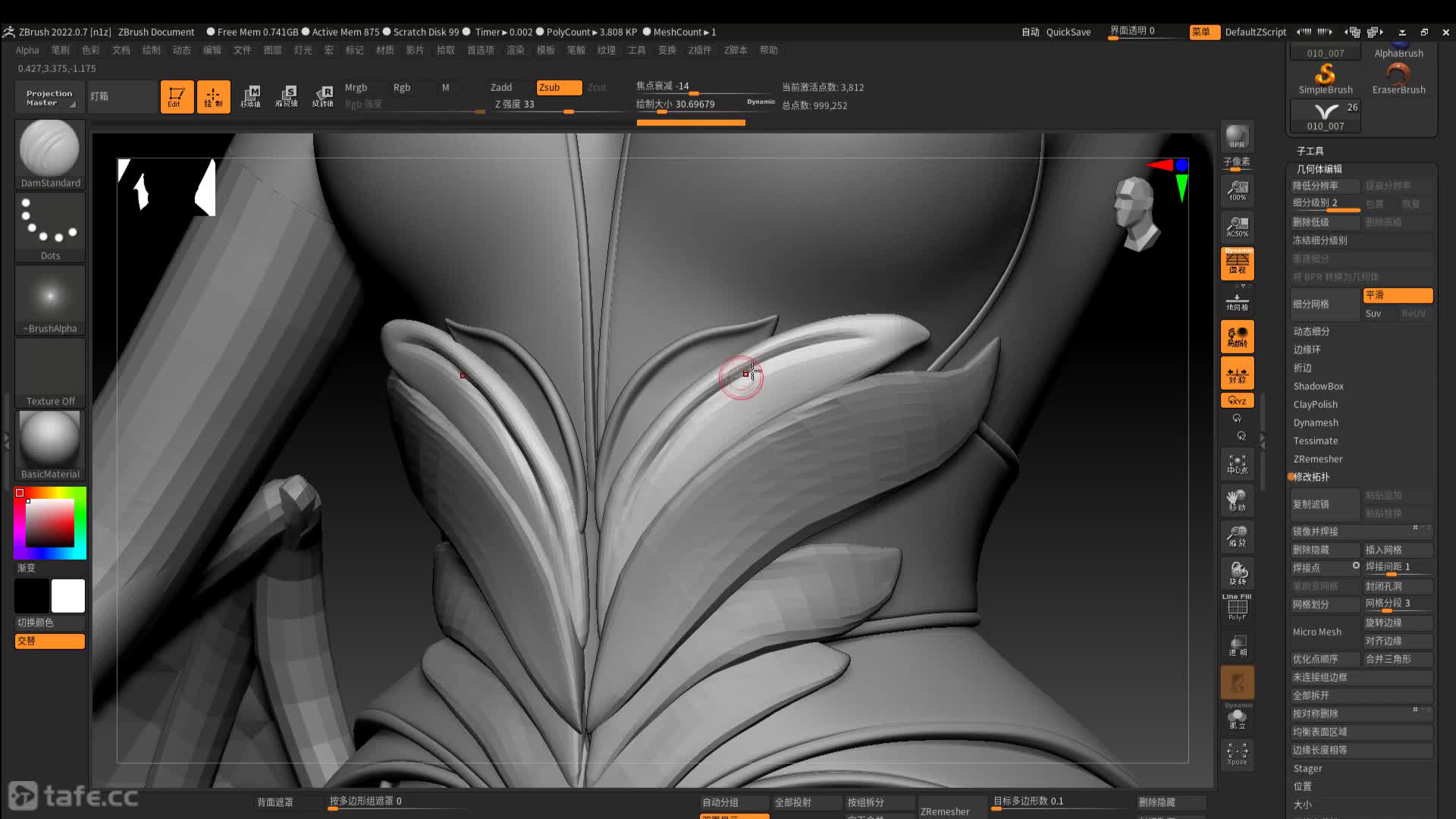Click the solo isolate icon
This screenshot has width=1456, height=819.
[1237, 717]
